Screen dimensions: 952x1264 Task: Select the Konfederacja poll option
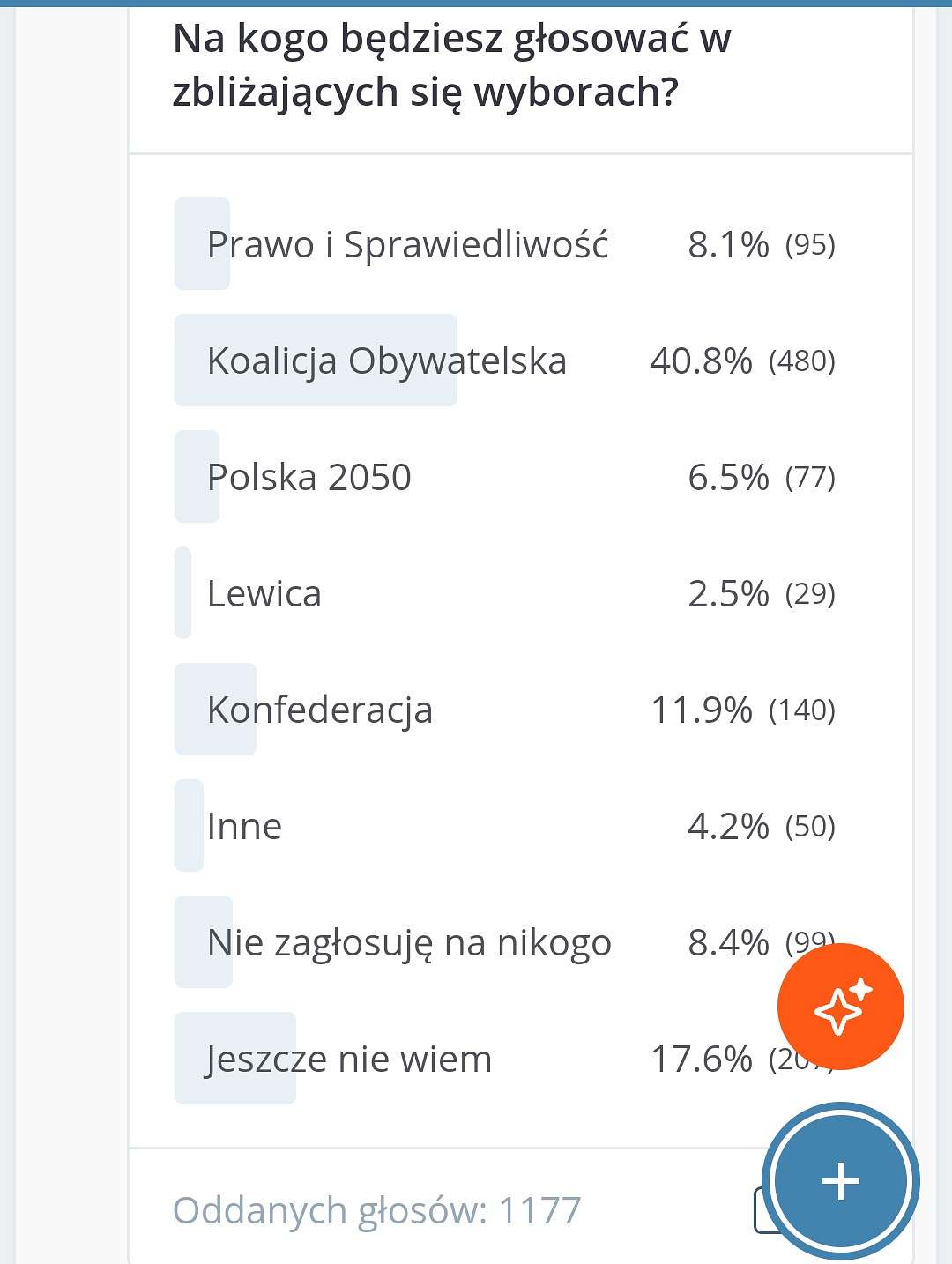coord(505,710)
